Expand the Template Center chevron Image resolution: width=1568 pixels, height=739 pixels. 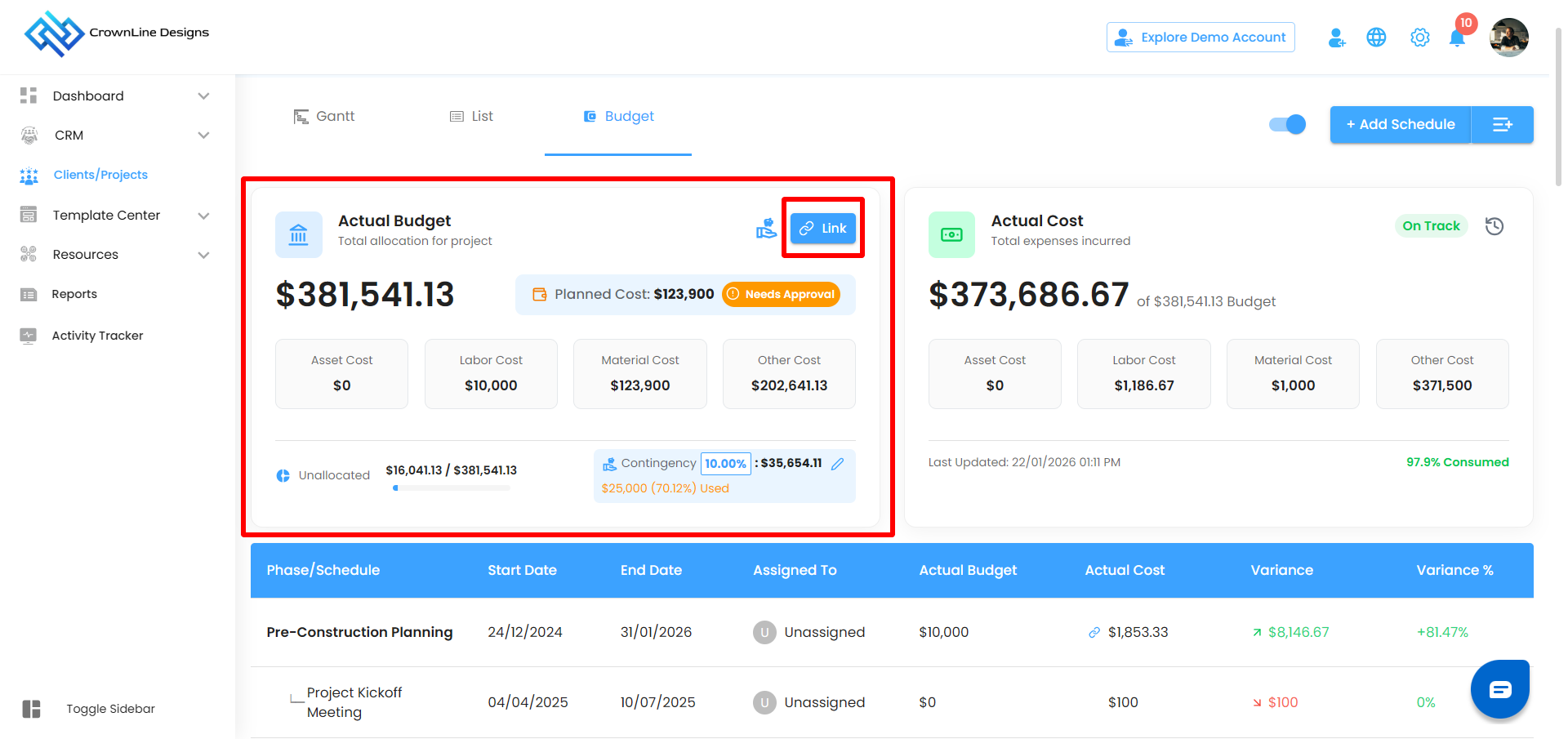coord(204,216)
